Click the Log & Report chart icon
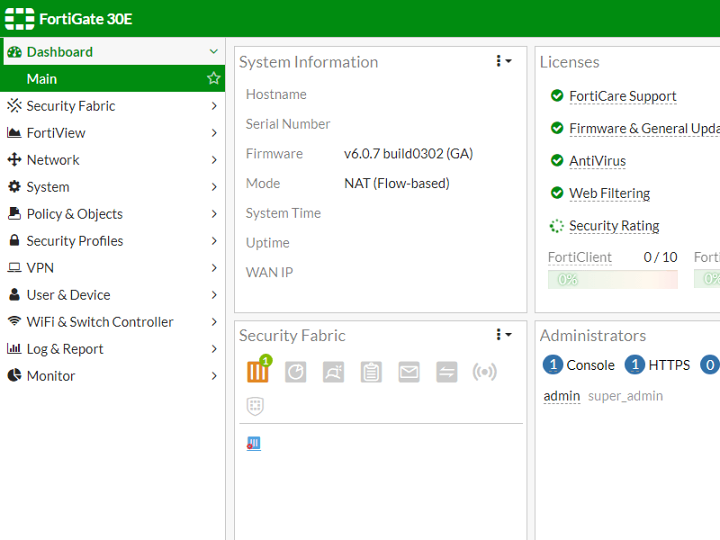The image size is (720, 540). pos(14,349)
